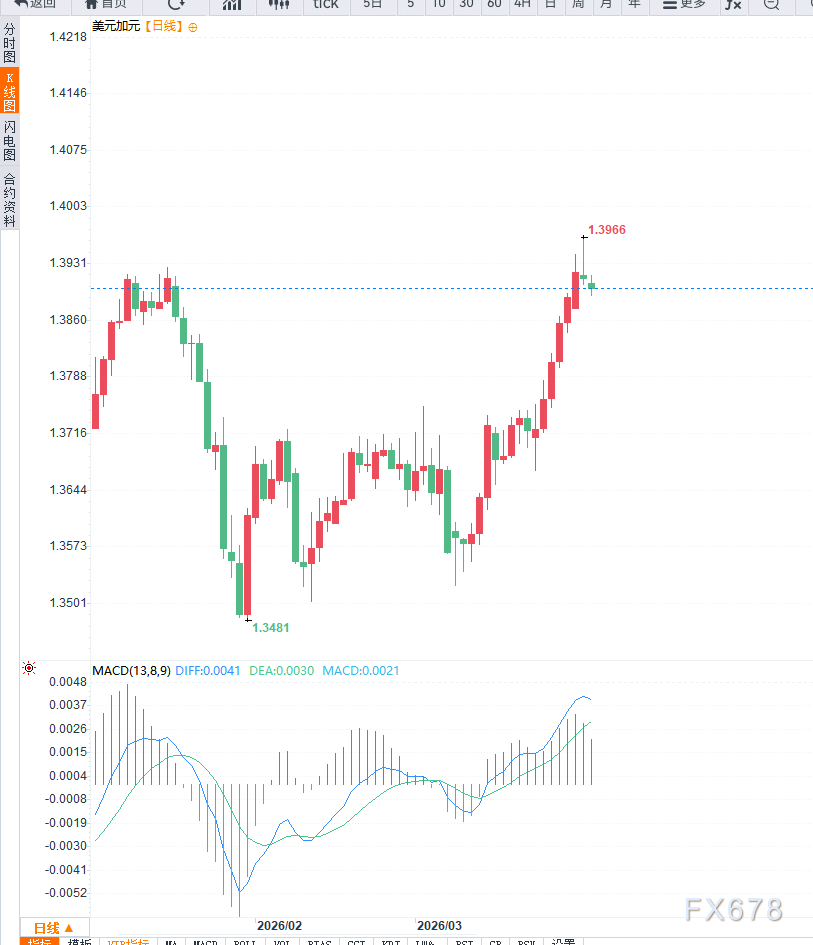Click the MACD(13,8,9) indicator label
Viewport: 813px width, 945px height.
tap(131, 670)
